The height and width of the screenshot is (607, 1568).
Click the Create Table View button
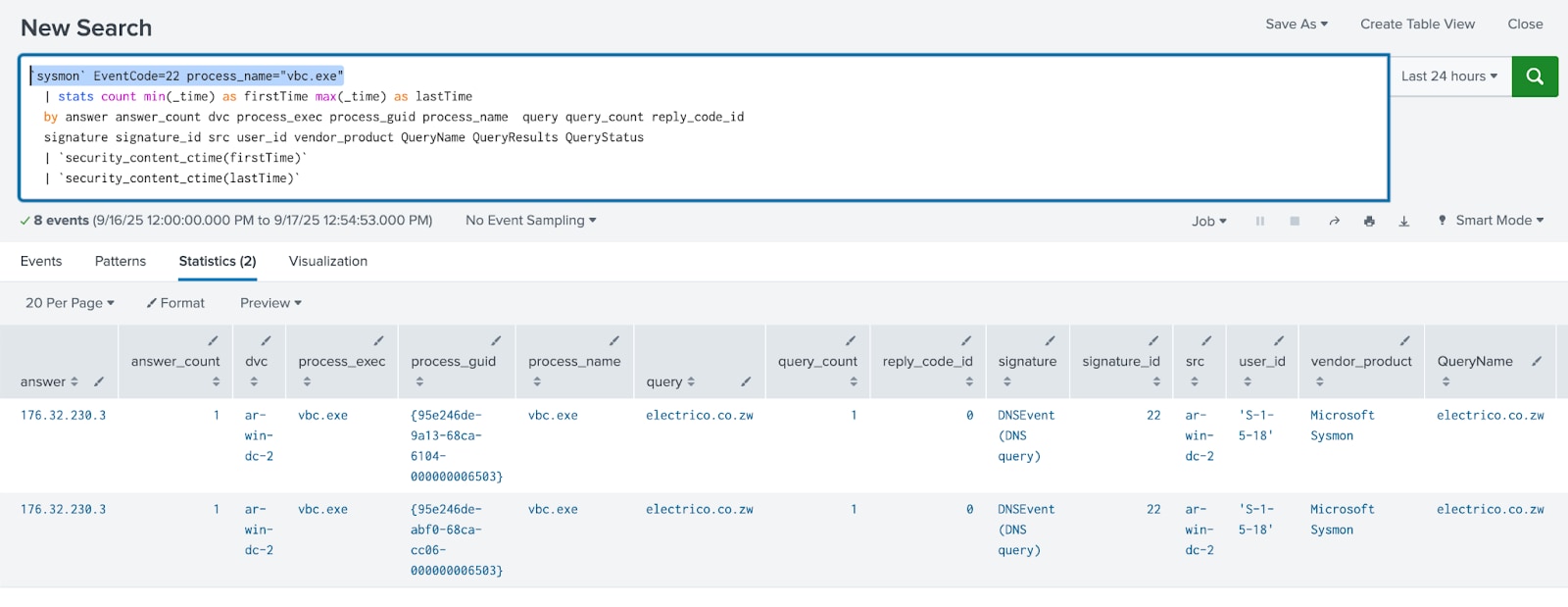[1416, 24]
